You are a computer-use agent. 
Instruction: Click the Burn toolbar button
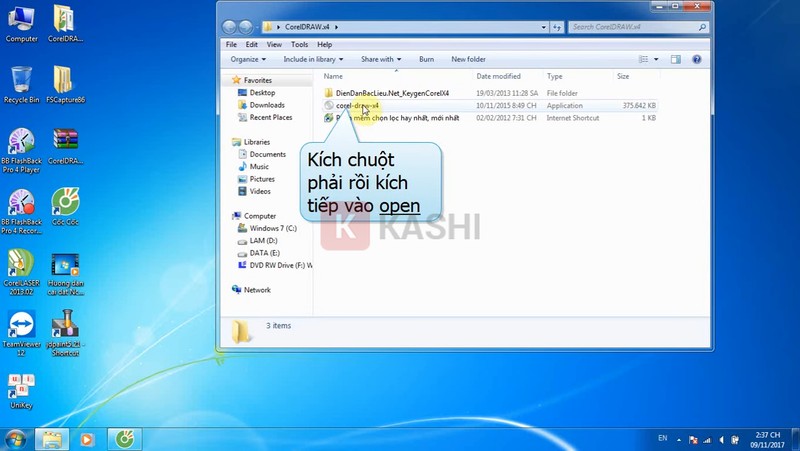coord(427,59)
